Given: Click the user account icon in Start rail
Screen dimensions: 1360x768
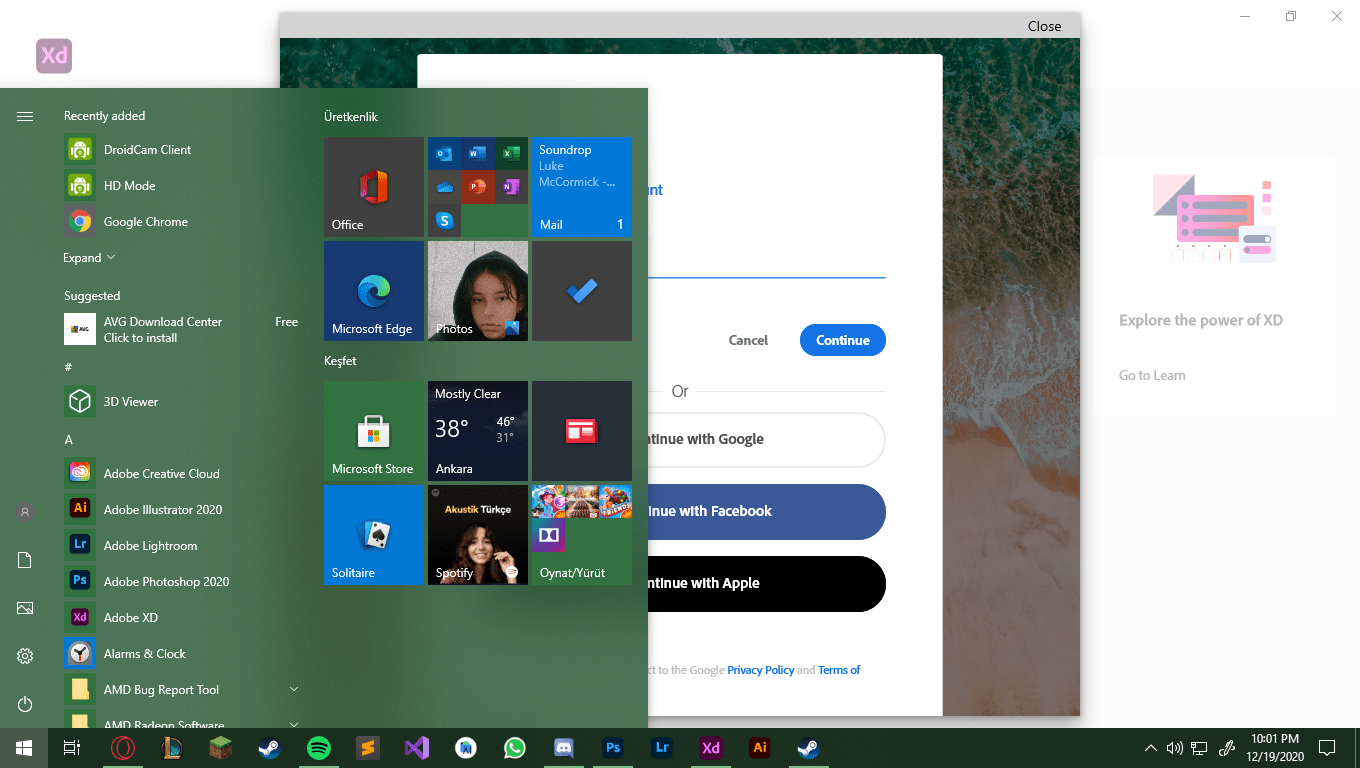Looking at the screenshot, I should point(25,512).
